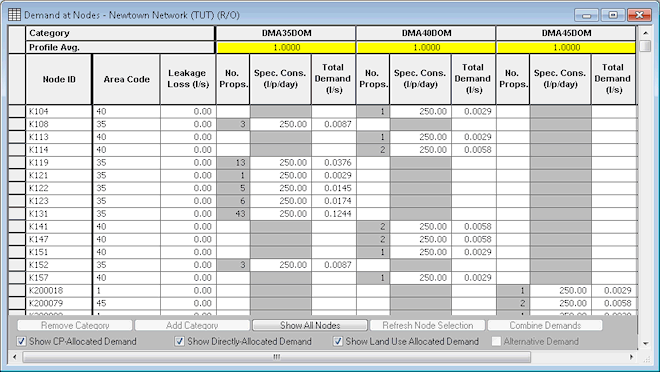Click the vertical scrollbar thumb
The width and height of the screenshot is (660, 372).
(645, 45)
